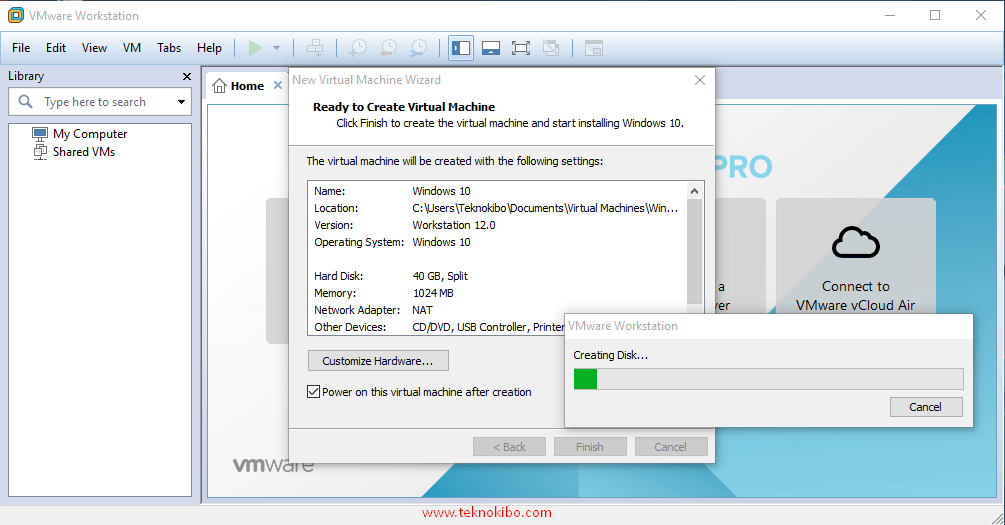Click the Library panel title
The image size is (1005, 525).
click(26, 76)
